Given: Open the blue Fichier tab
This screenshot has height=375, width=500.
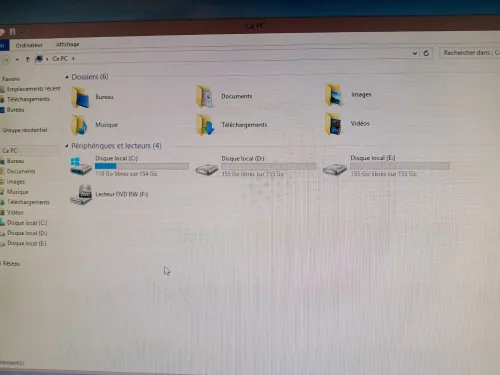Looking at the screenshot, I should click(x=4, y=45).
